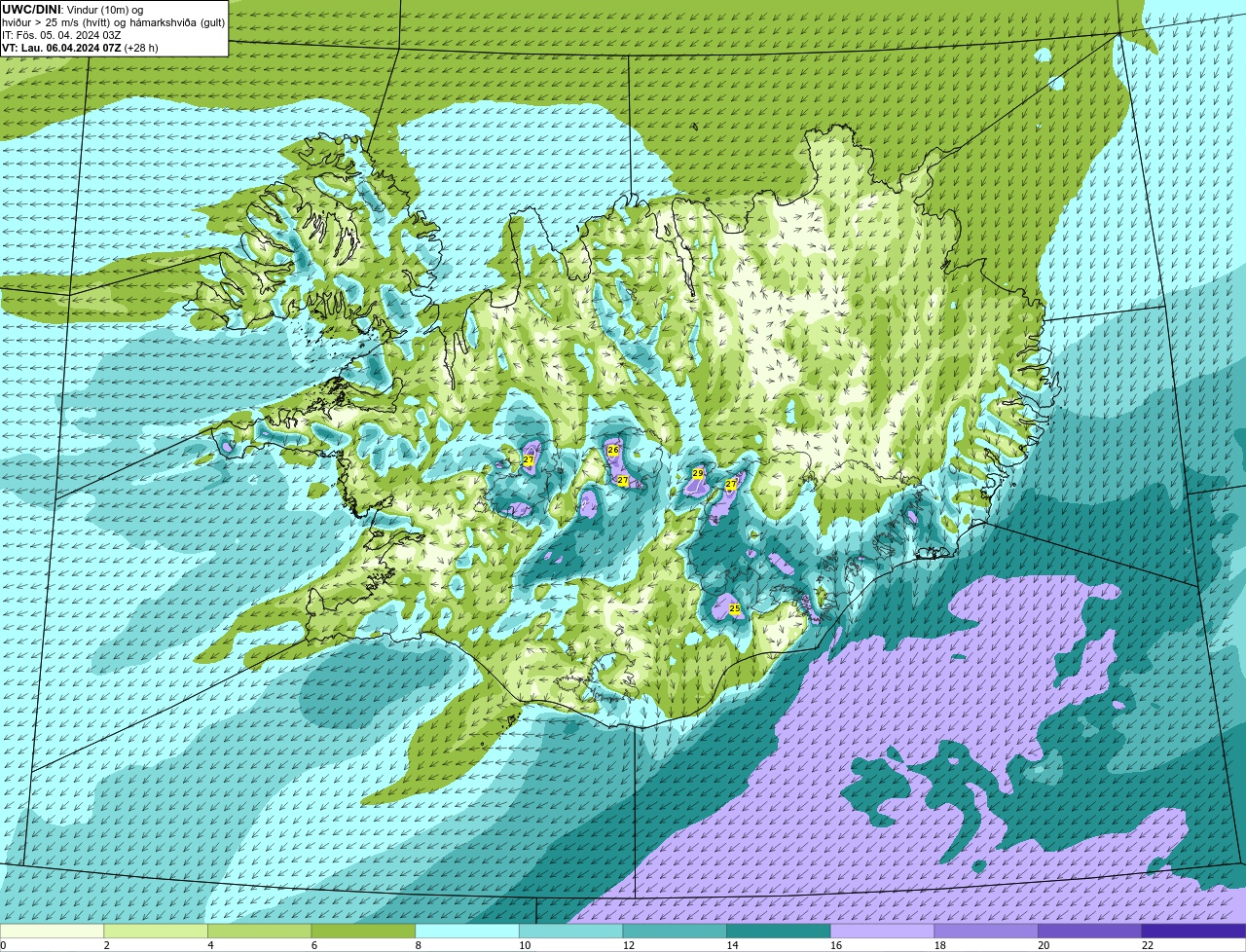Select the 10–12 m/s aqua scale swatch
This screenshot has height=952, width=1246.
click(571, 932)
